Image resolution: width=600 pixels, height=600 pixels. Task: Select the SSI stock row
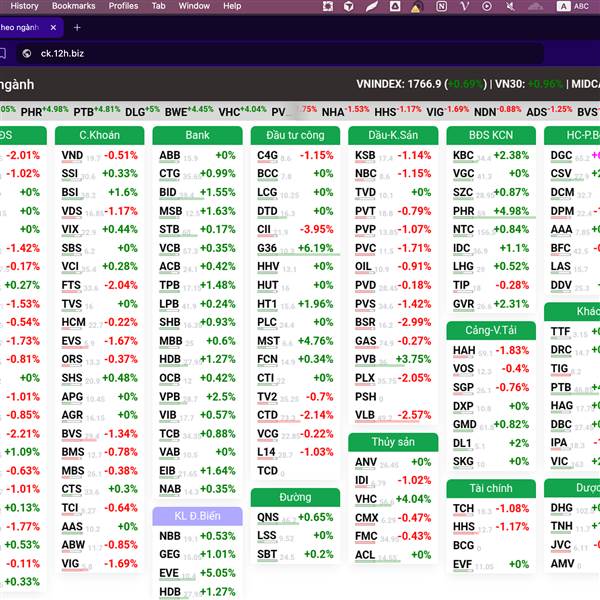click(x=99, y=174)
